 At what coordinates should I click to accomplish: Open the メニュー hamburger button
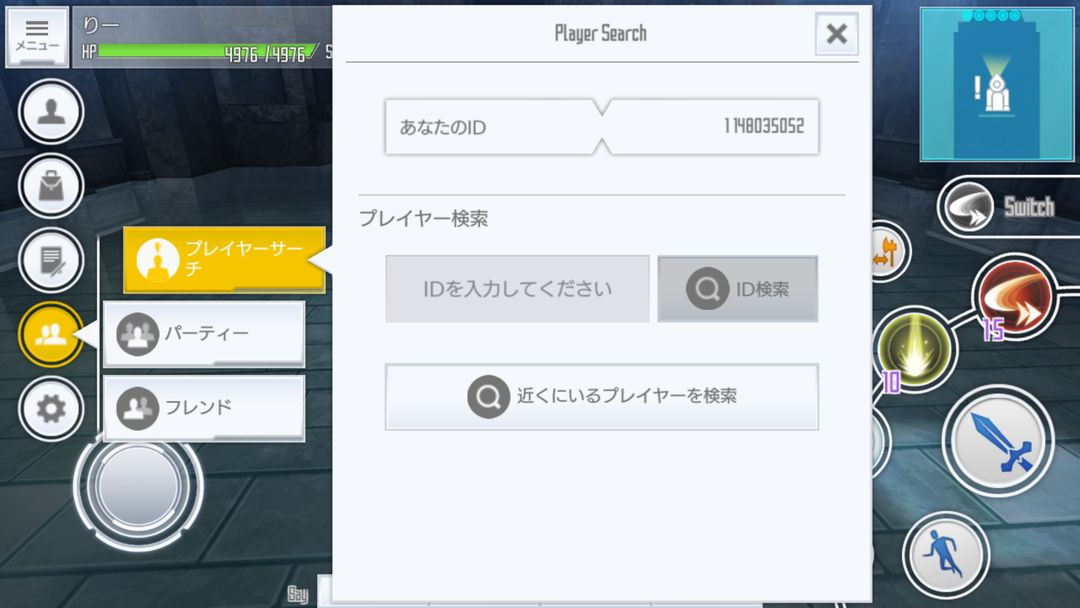(x=37, y=35)
